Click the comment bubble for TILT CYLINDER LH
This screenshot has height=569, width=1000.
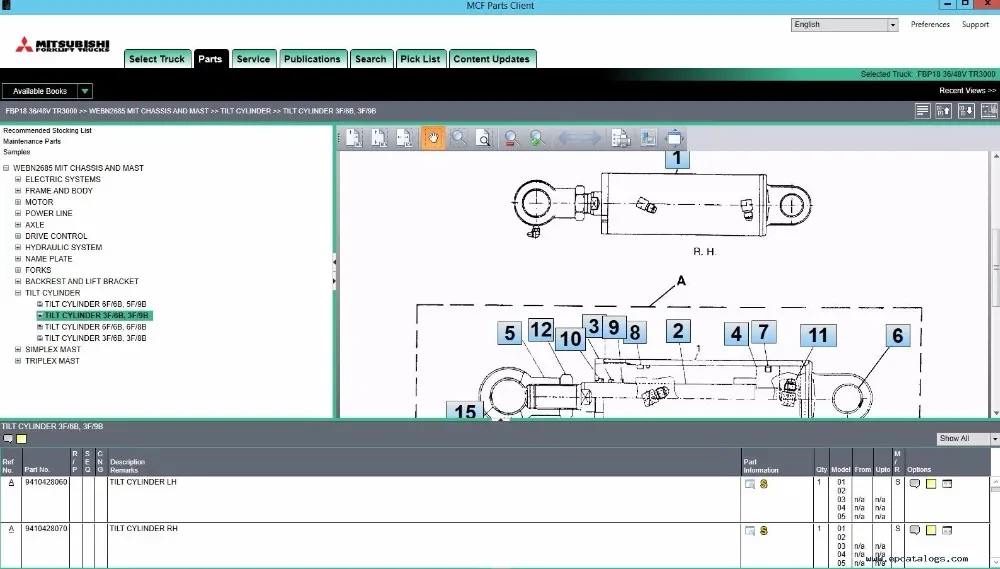pos(914,484)
